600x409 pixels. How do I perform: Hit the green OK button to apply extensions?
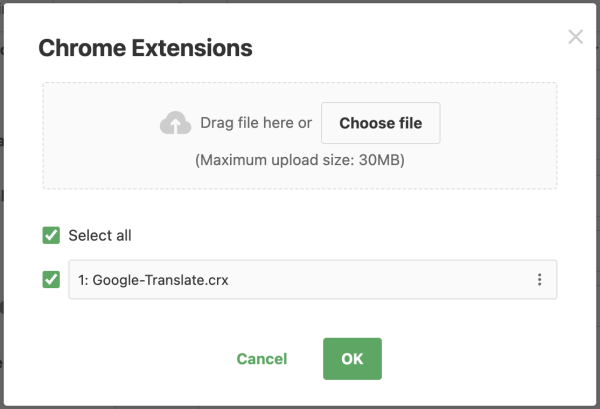[352, 359]
